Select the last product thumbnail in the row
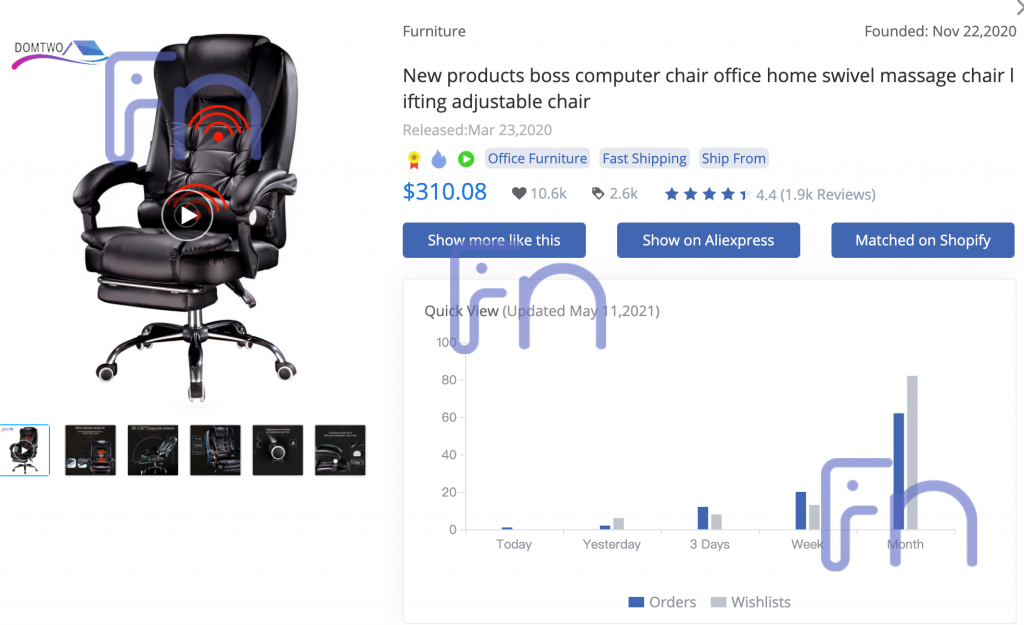This screenshot has width=1024, height=625. [x=340, y=450]
